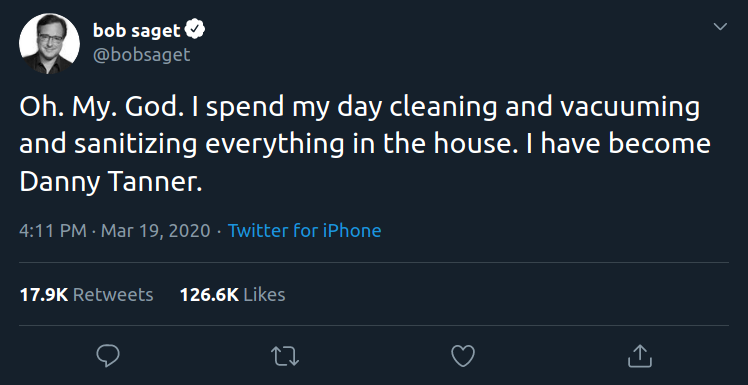Open the Twitter for iPhone source link

(304, 231)
